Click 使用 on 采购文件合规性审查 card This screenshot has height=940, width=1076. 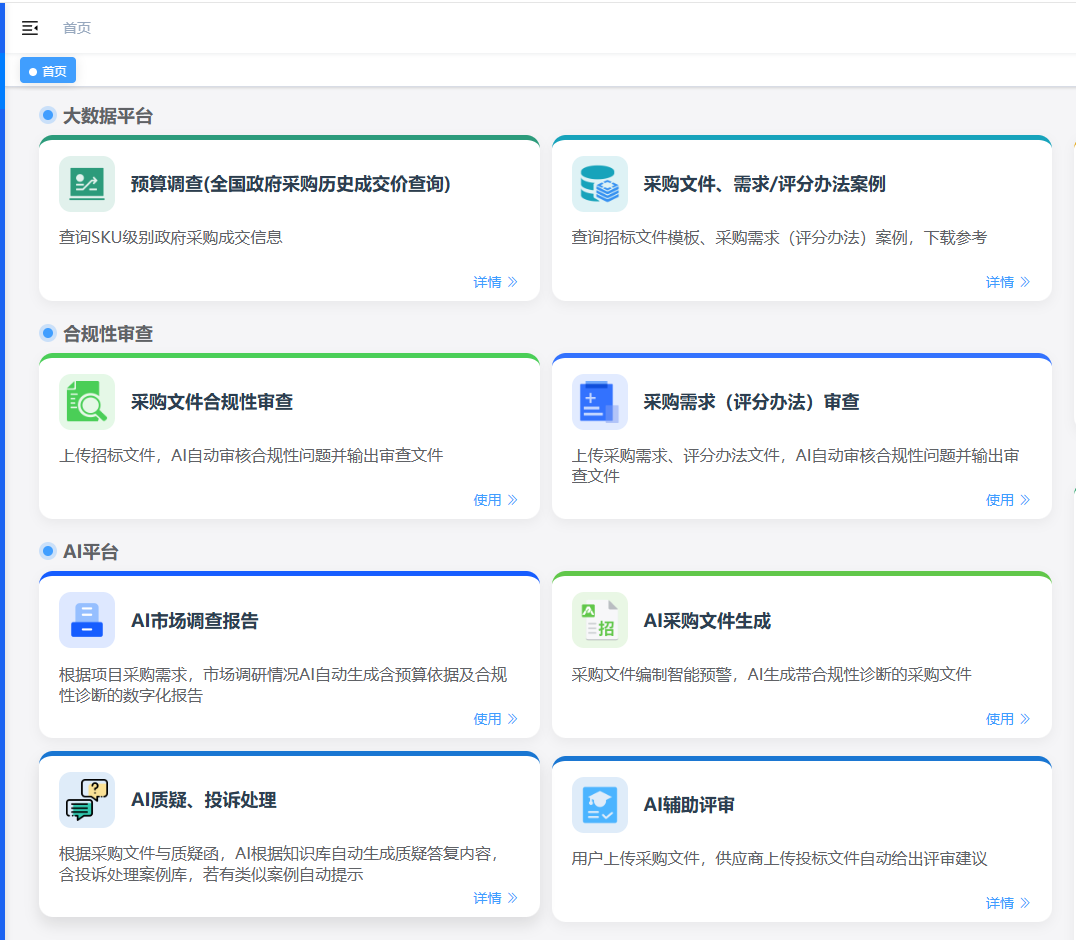[495, 500]
